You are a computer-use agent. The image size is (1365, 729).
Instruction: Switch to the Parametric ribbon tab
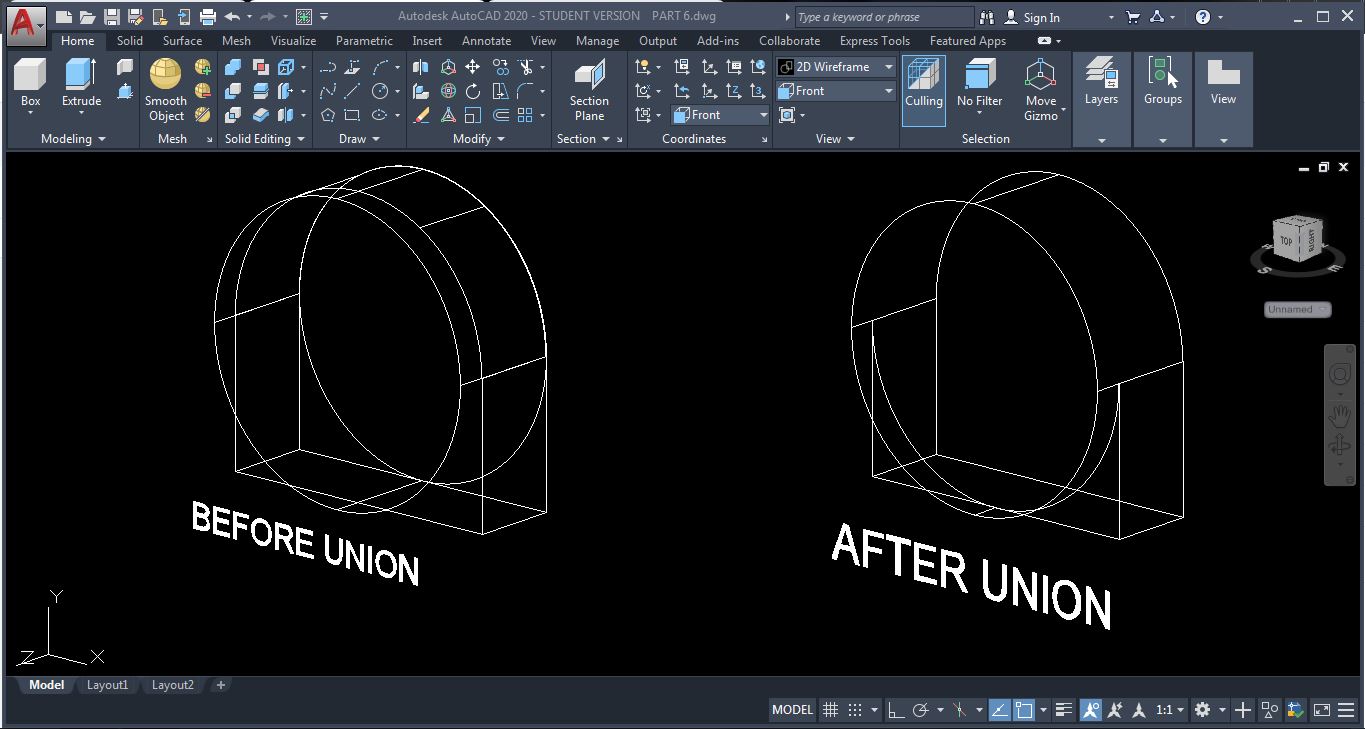coord(364,41)
